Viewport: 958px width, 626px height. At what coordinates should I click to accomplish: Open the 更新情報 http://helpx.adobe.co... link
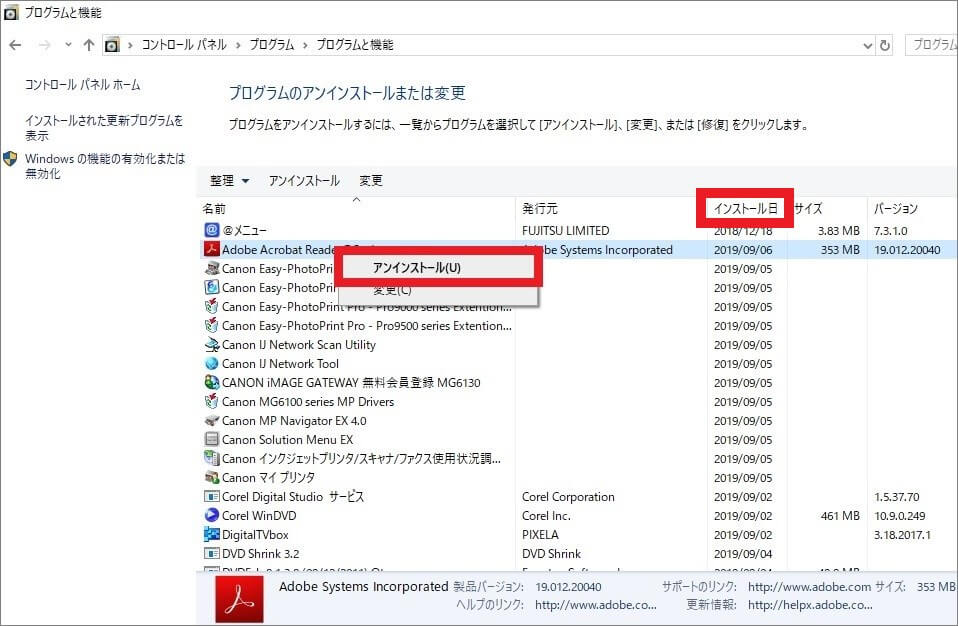[810, 605]
